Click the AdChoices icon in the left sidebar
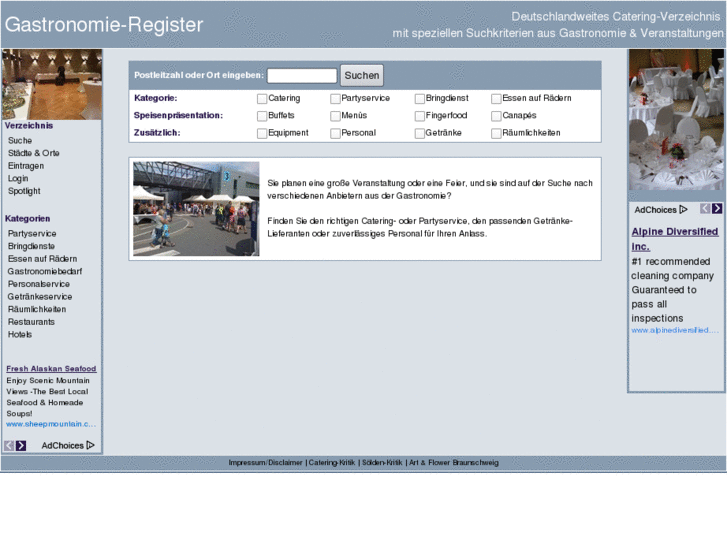 pos(90,445)
